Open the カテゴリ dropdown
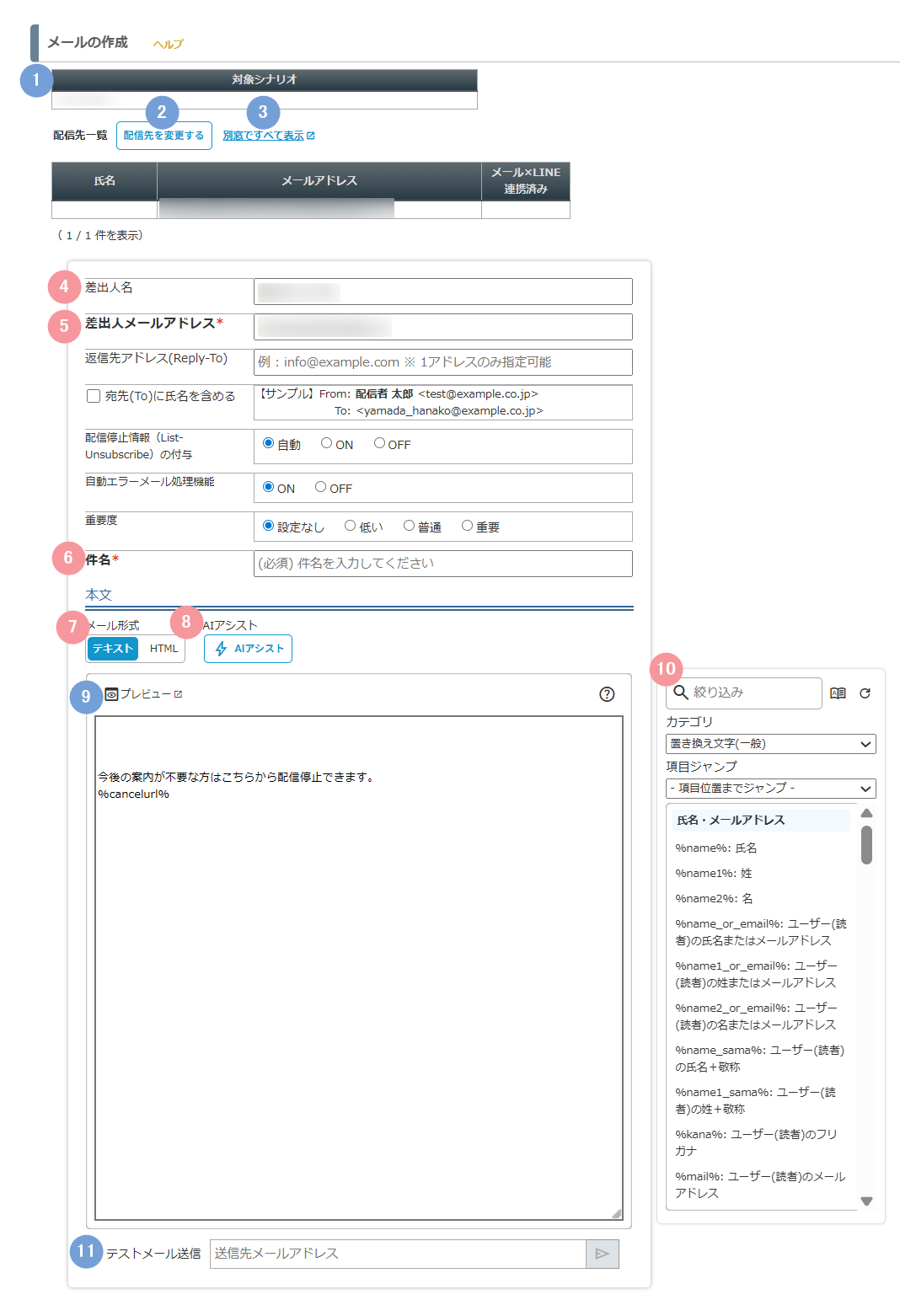 [770, 744]
